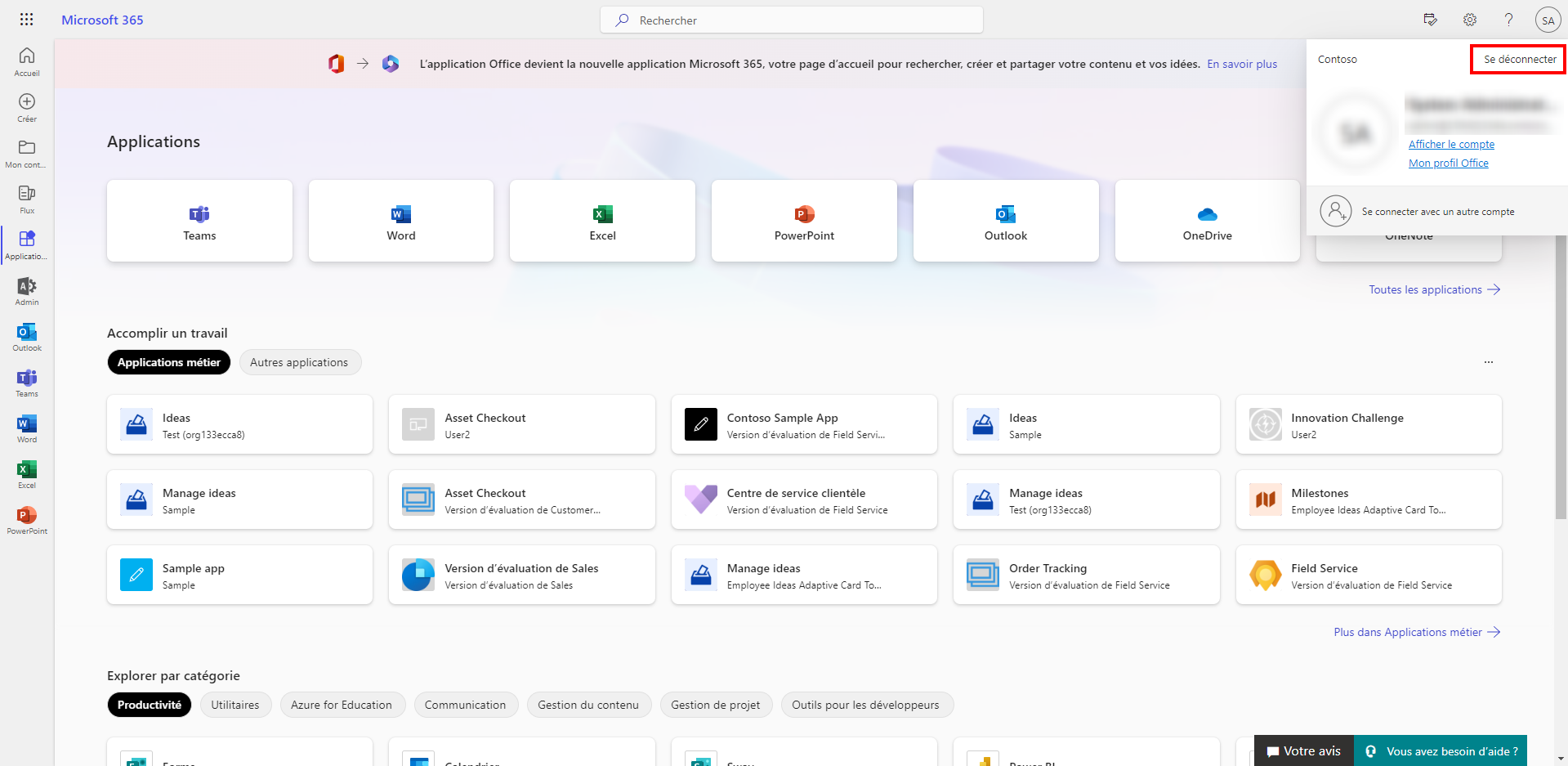Screen dimensions: 1568x766
Task: Open Milestones app card
Action: 1369,499
